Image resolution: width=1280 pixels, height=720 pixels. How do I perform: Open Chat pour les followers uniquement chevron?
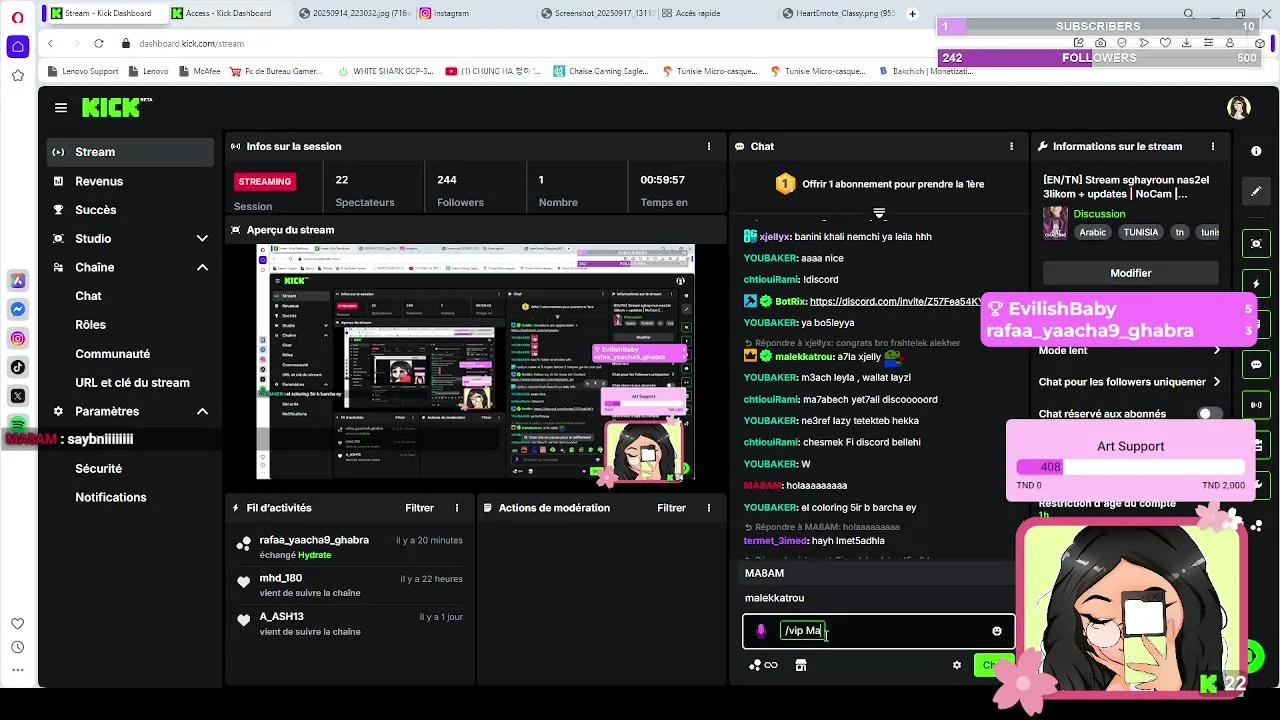click(x=1217, y=382)
